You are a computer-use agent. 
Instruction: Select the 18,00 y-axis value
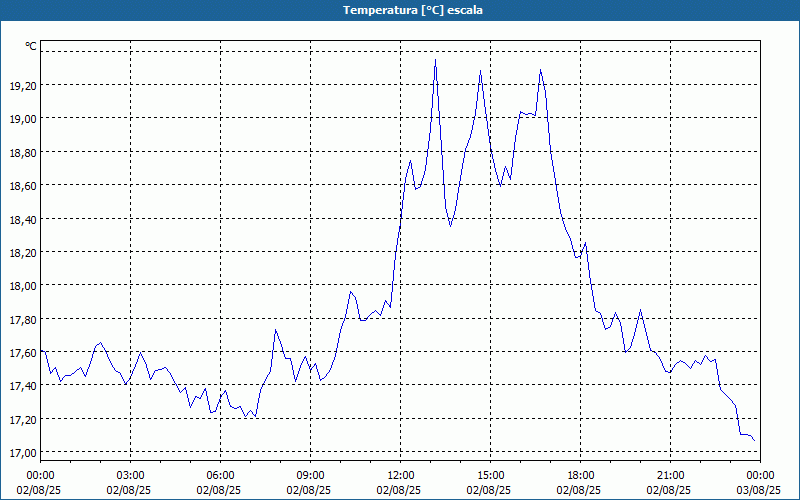(x=23, y=286)
